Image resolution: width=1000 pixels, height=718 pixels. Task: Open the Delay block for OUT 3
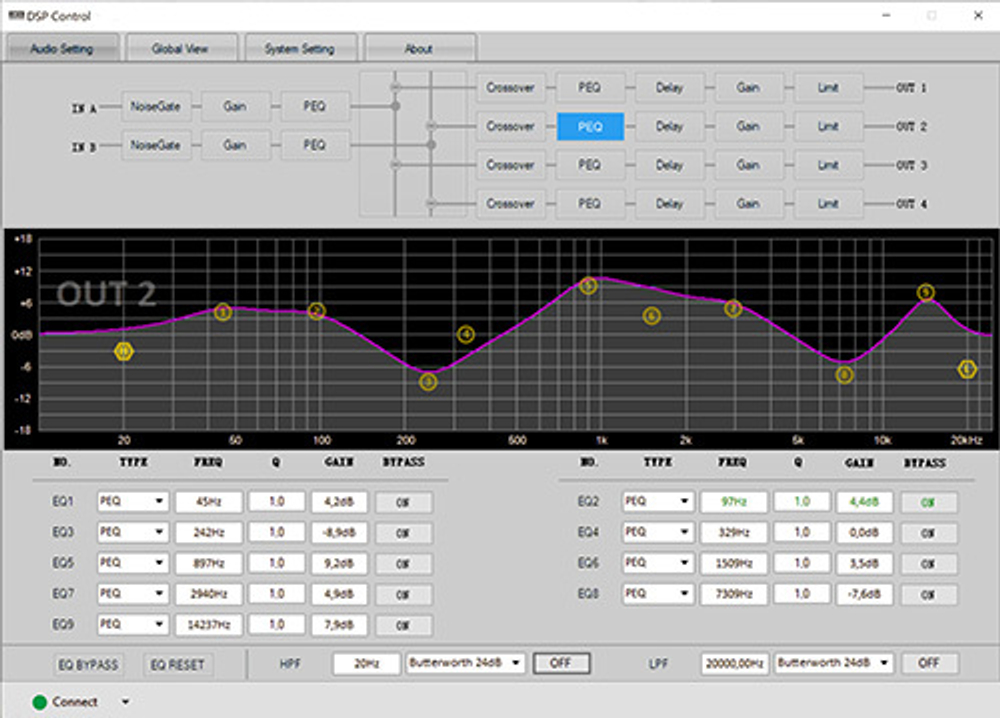(x=669, y=165)
